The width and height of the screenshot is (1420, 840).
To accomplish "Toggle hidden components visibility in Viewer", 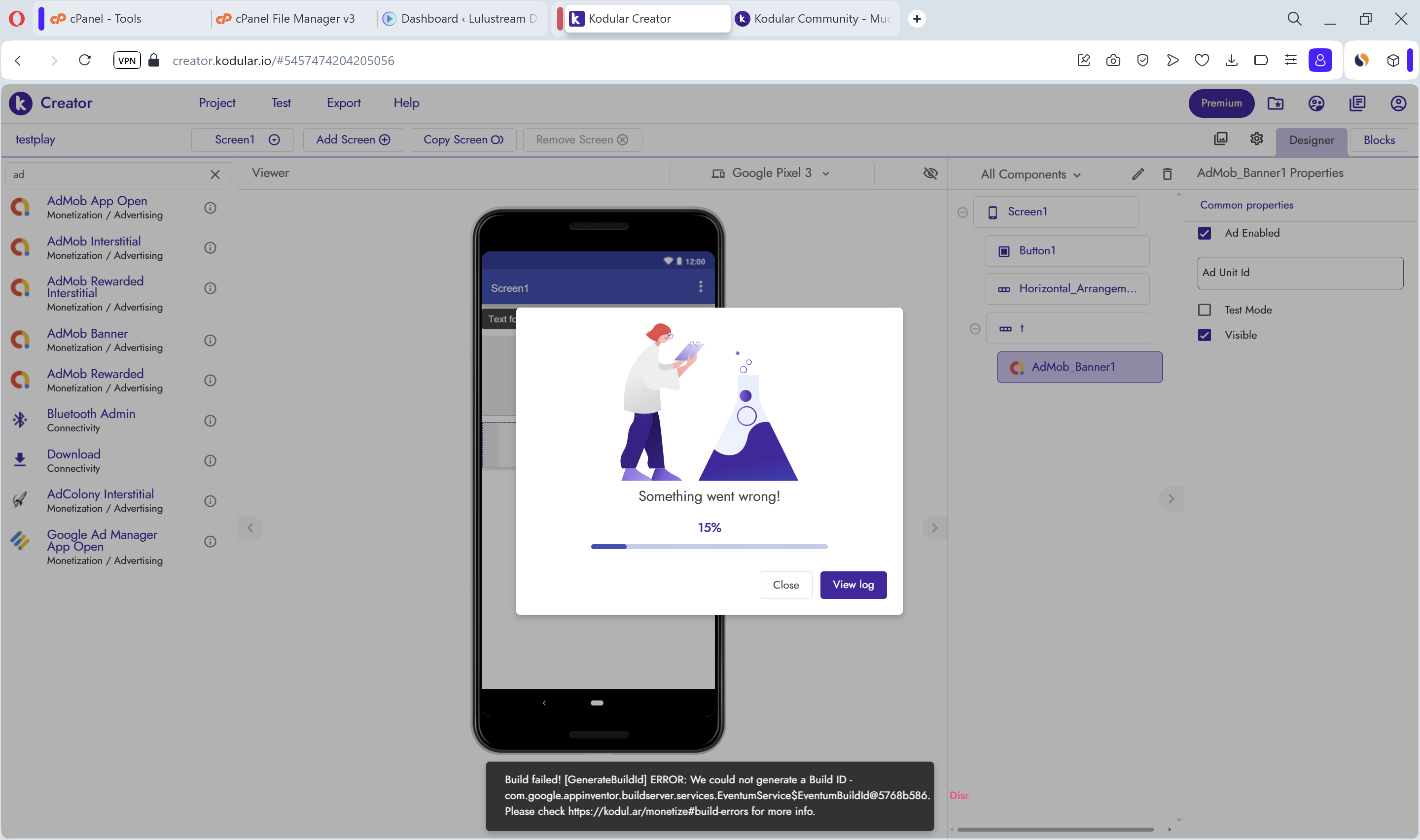I will pos(930,173).
